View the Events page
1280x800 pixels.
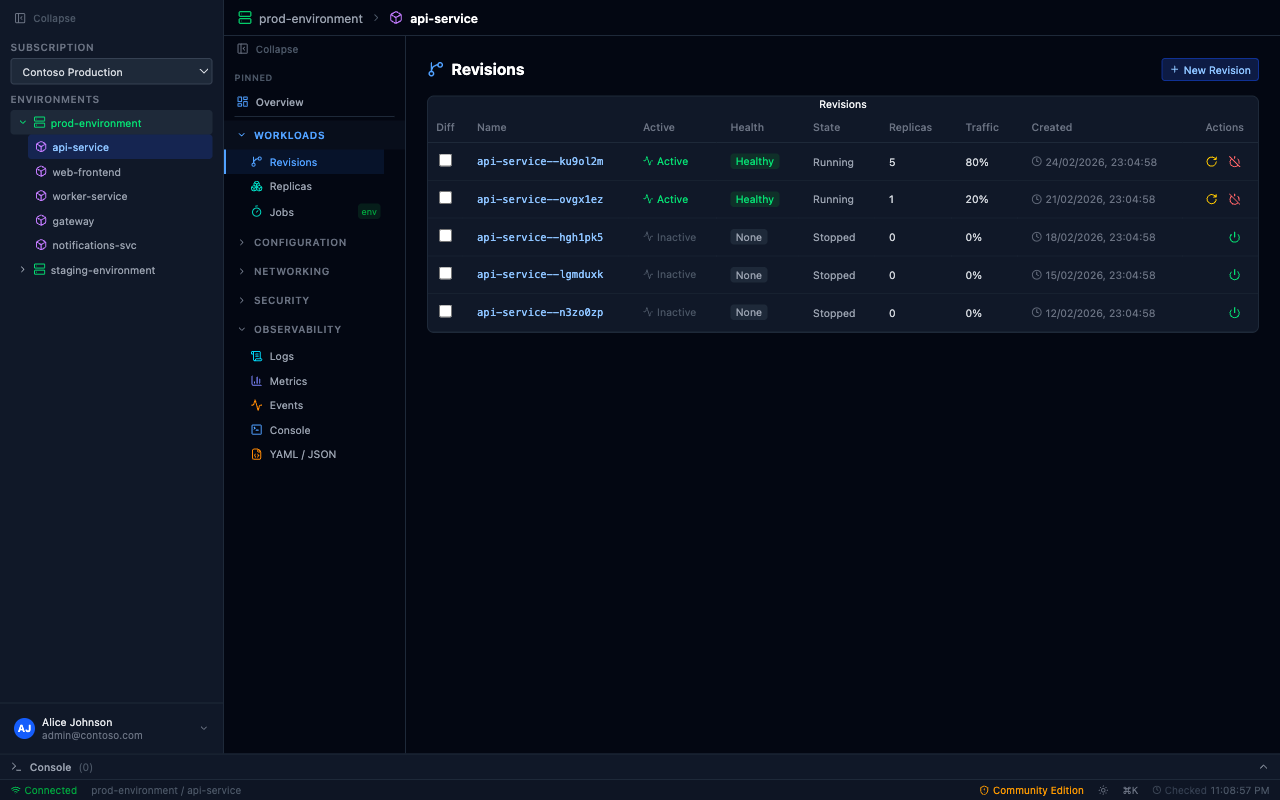(x=285, y=405)
